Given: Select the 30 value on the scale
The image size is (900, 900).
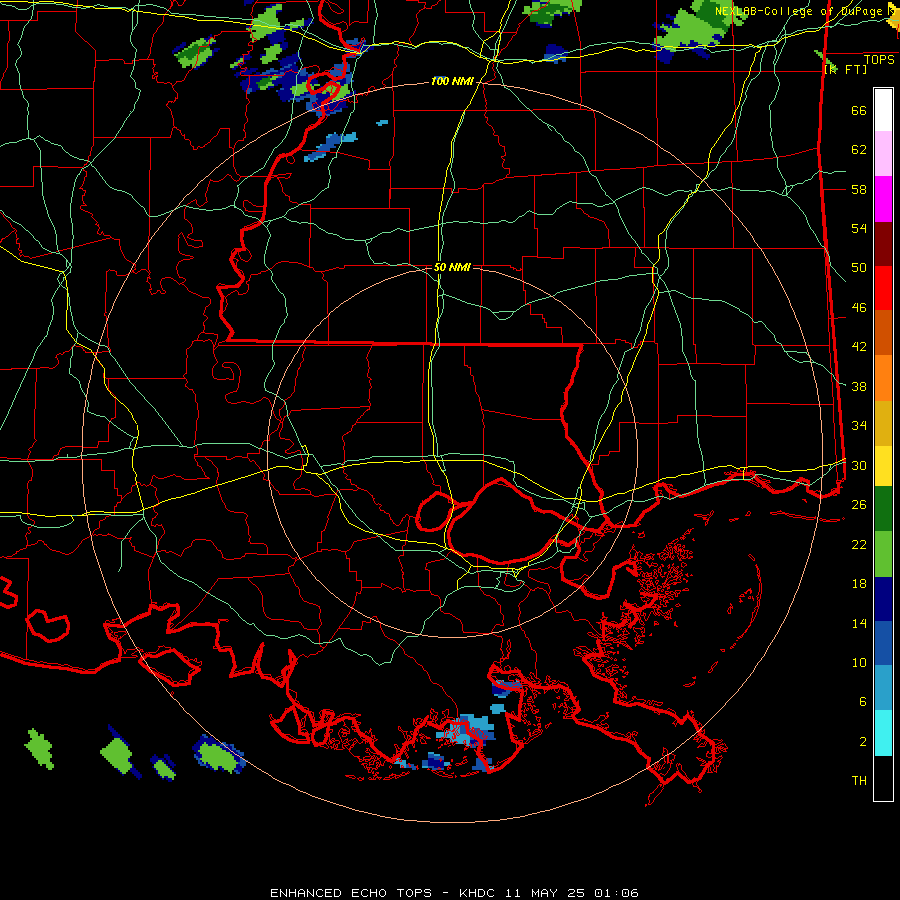Looking at the screenshot, I should 859,465.
